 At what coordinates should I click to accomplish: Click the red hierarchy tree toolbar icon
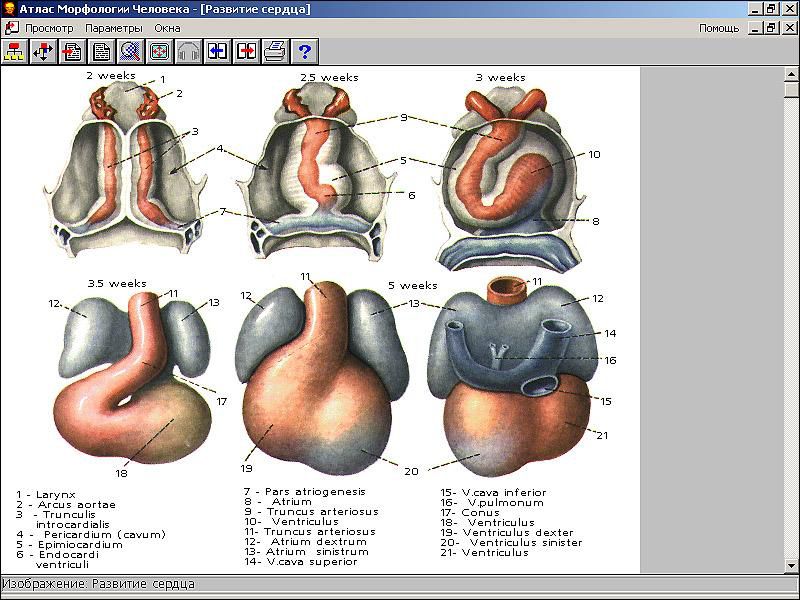pyautogui.click(x=15, y=51)
